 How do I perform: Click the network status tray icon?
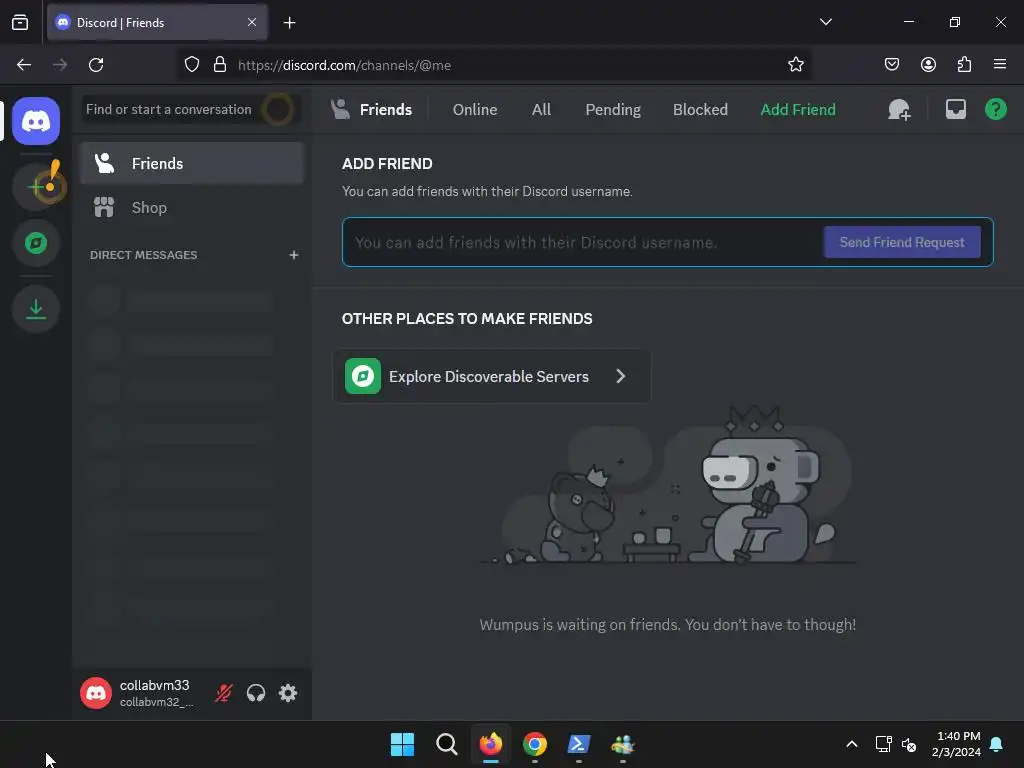[x=884, y=744]
